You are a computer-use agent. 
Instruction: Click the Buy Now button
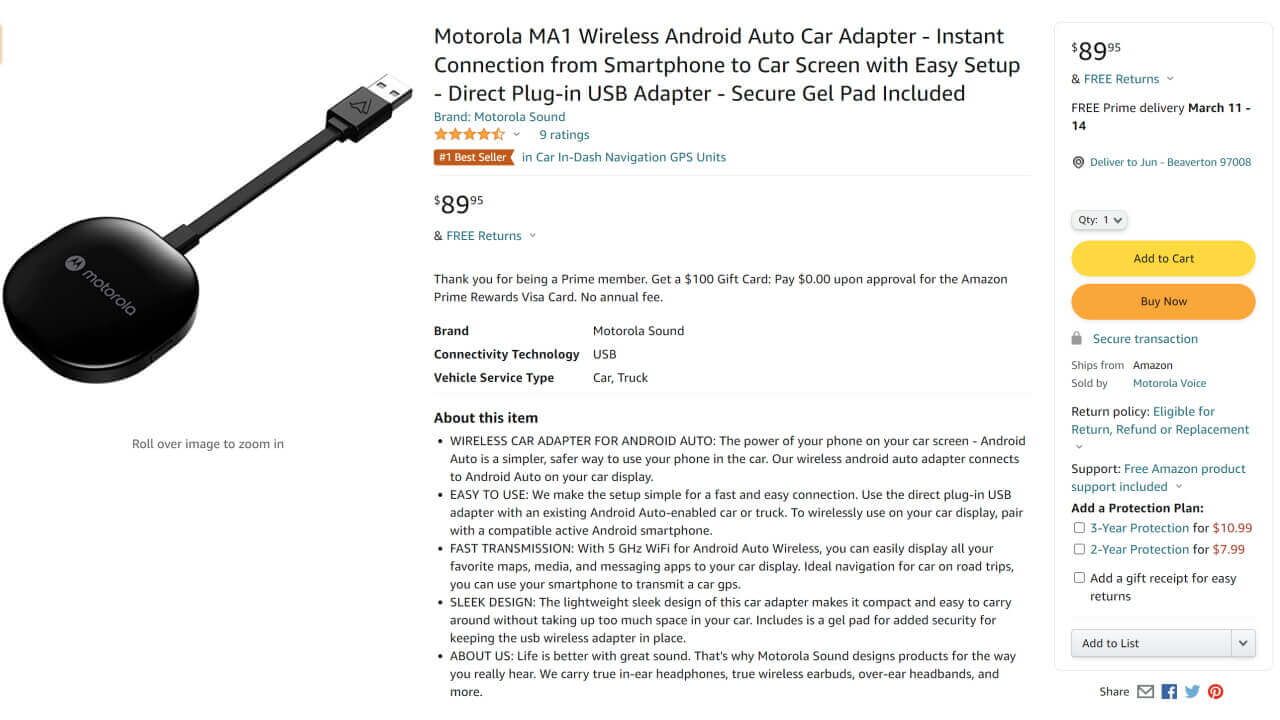click(x=1163, y=301)
